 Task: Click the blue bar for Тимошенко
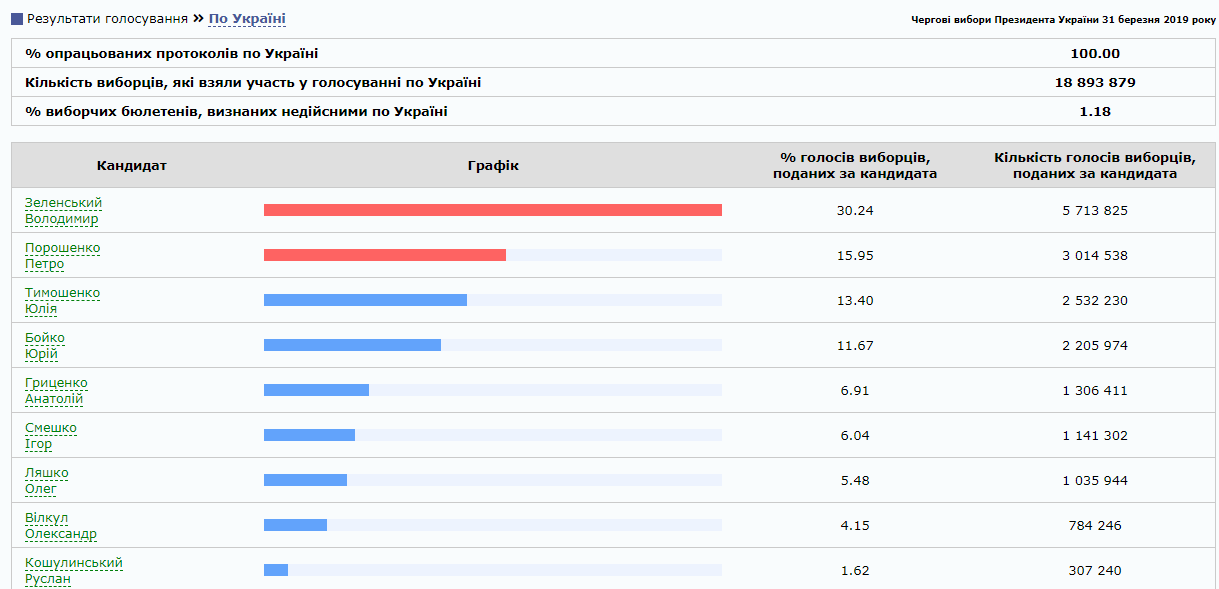tap(365, 300)
